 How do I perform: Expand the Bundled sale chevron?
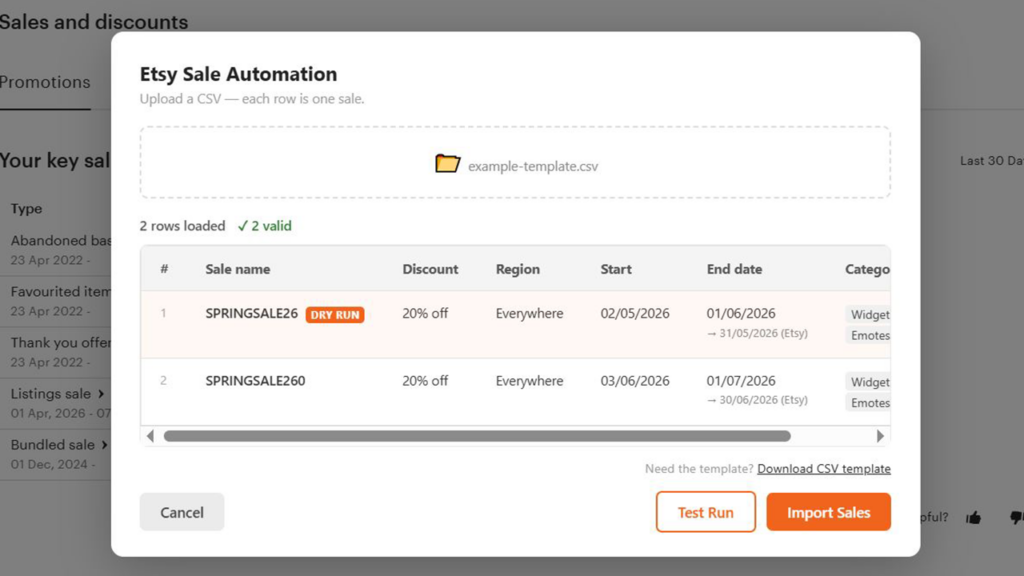[x=104, y=445]
